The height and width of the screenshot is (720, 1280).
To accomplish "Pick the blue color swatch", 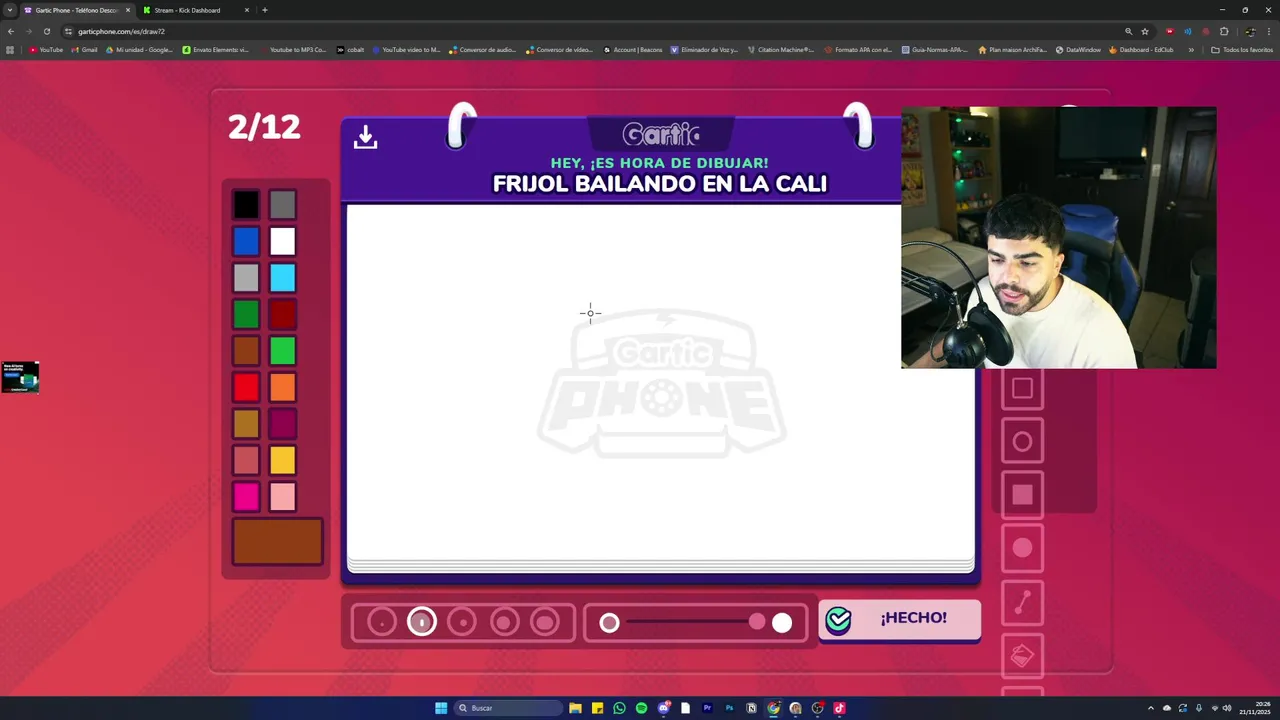I will [246, 241].
